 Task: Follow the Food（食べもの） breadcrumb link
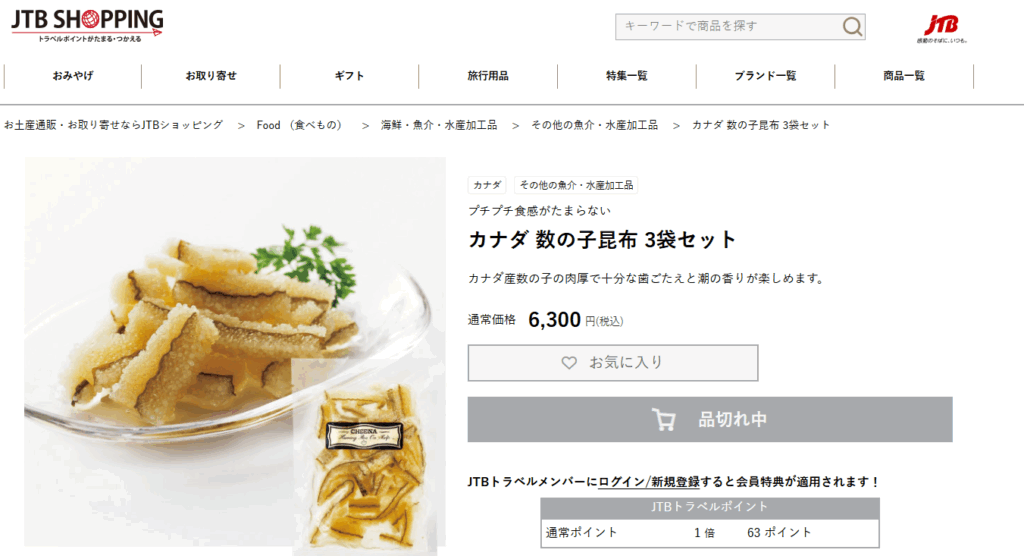pyautogui.click(x=299, y=125)
